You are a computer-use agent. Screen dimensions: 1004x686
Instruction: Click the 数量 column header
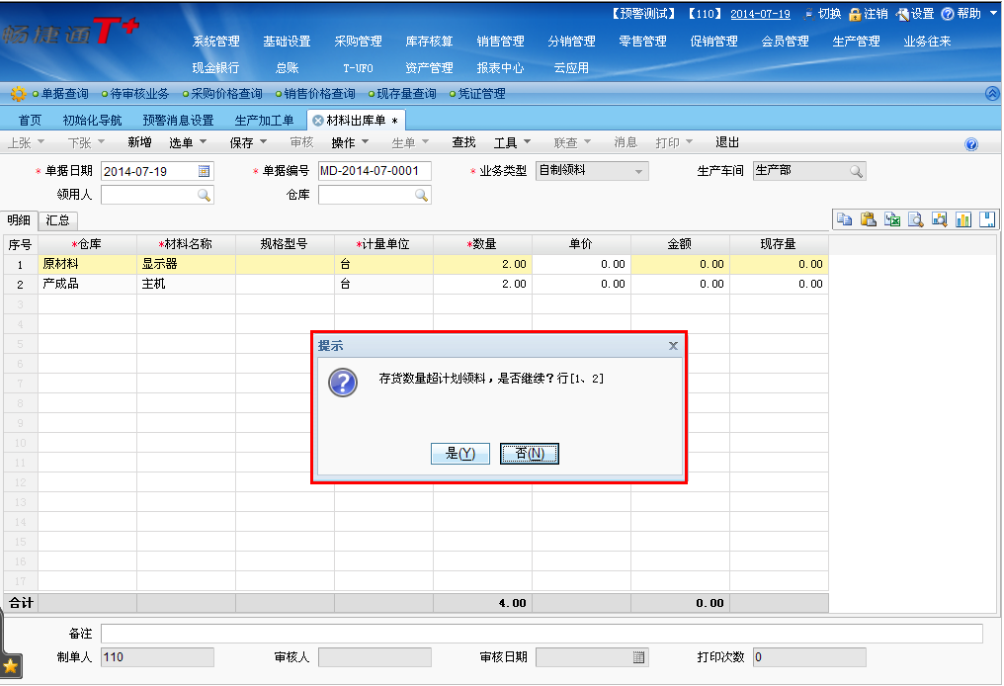click(483, 245)
